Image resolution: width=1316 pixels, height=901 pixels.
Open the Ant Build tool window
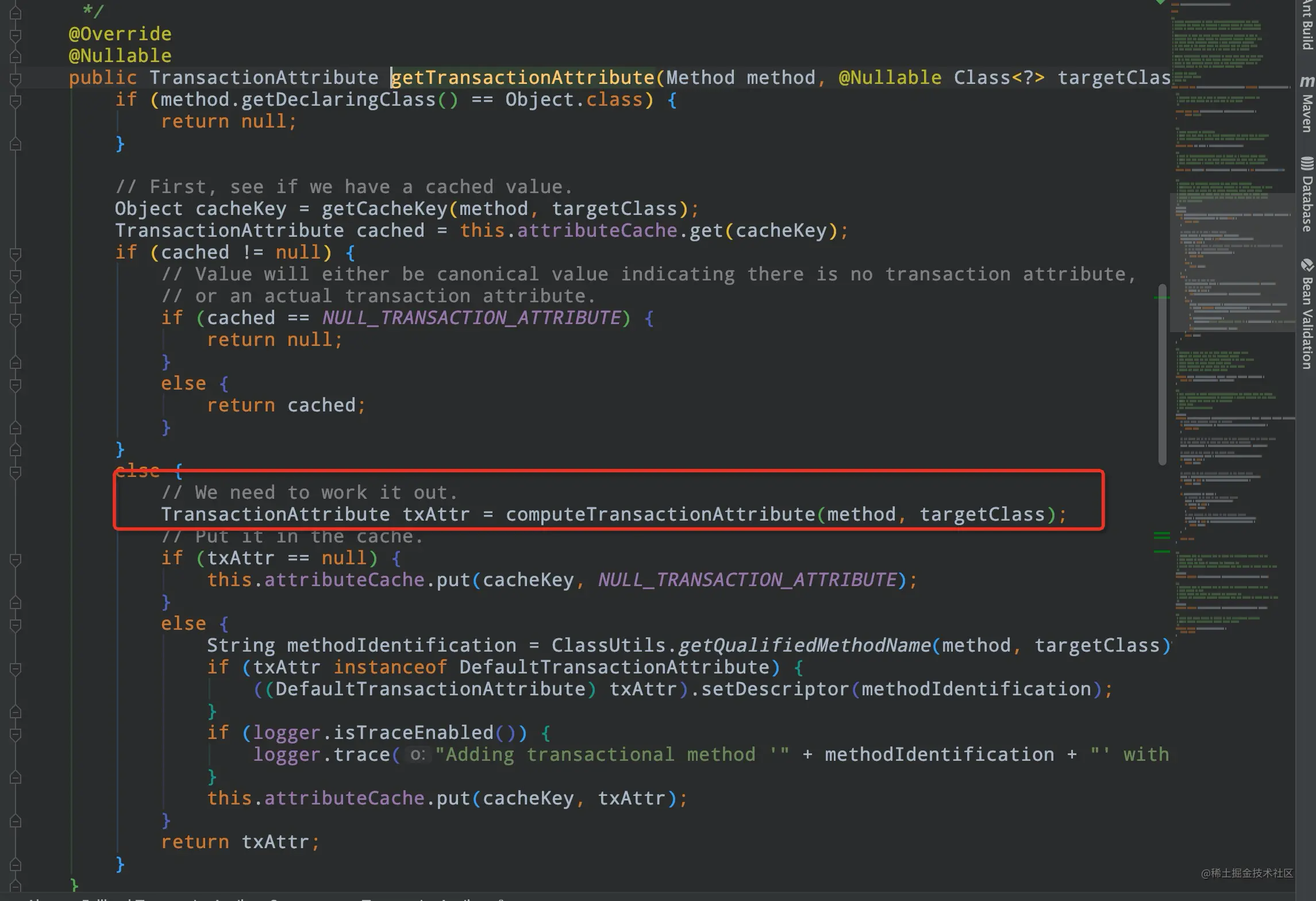click(1307, 26)
